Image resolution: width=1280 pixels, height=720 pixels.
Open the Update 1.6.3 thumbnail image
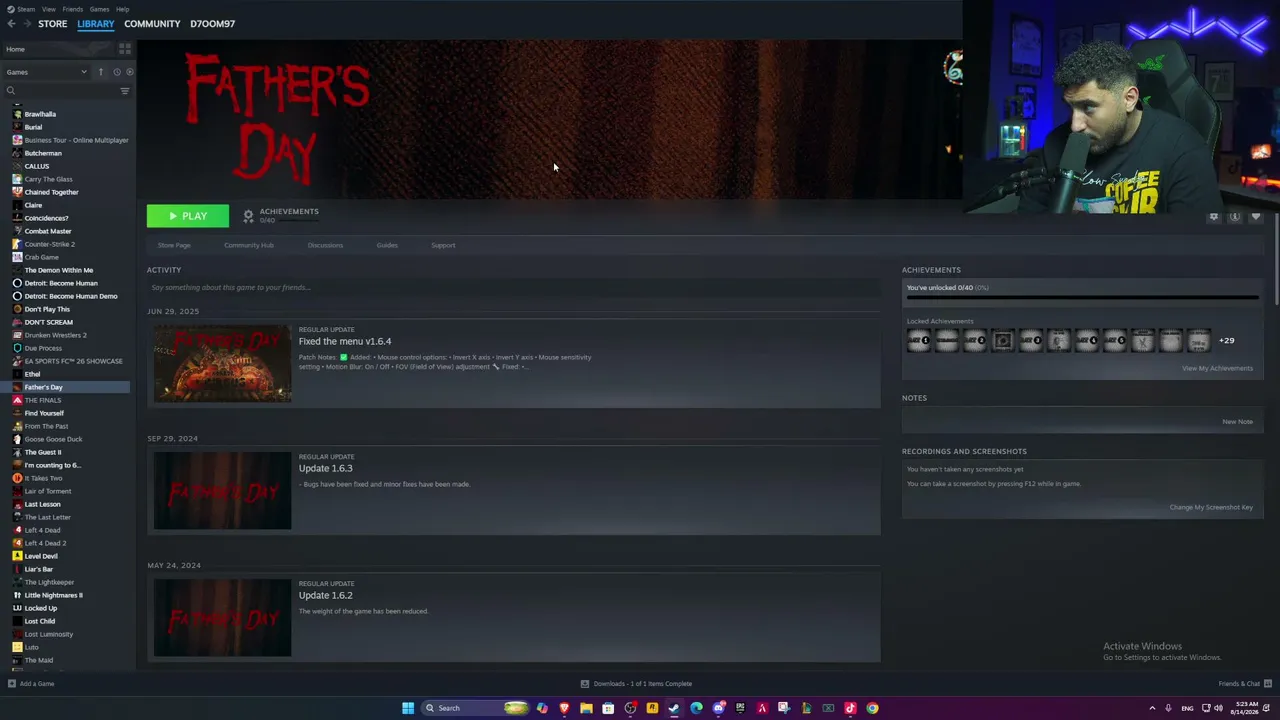coord(222,491)
